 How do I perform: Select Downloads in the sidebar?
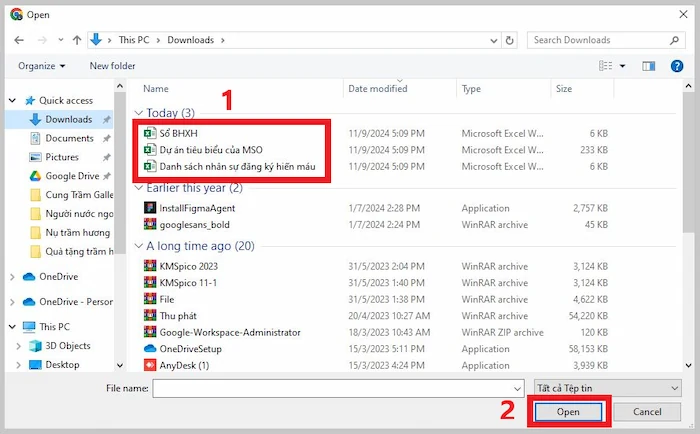click(69, 119)
